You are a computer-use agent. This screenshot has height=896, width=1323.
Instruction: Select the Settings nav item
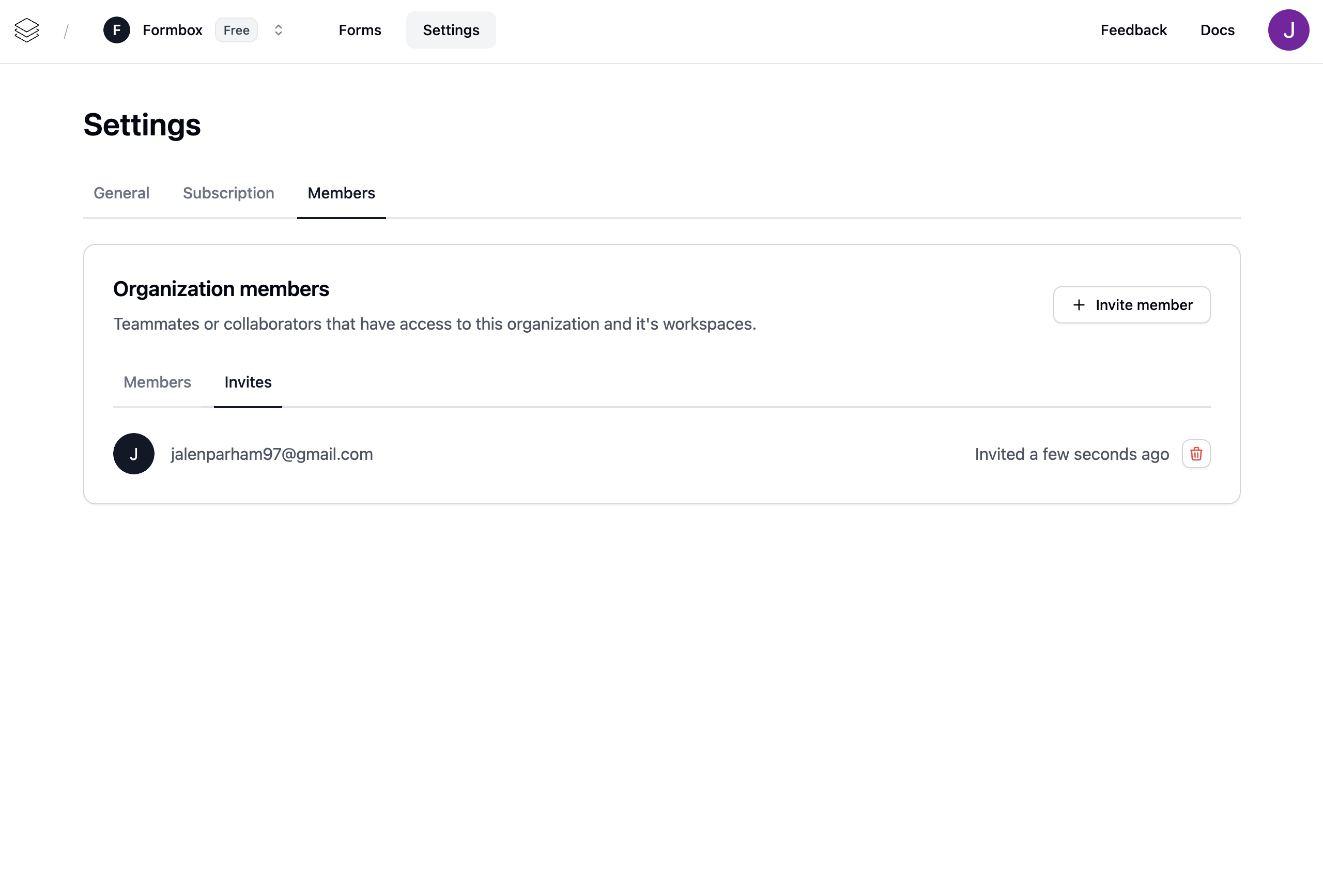[451, 30]
